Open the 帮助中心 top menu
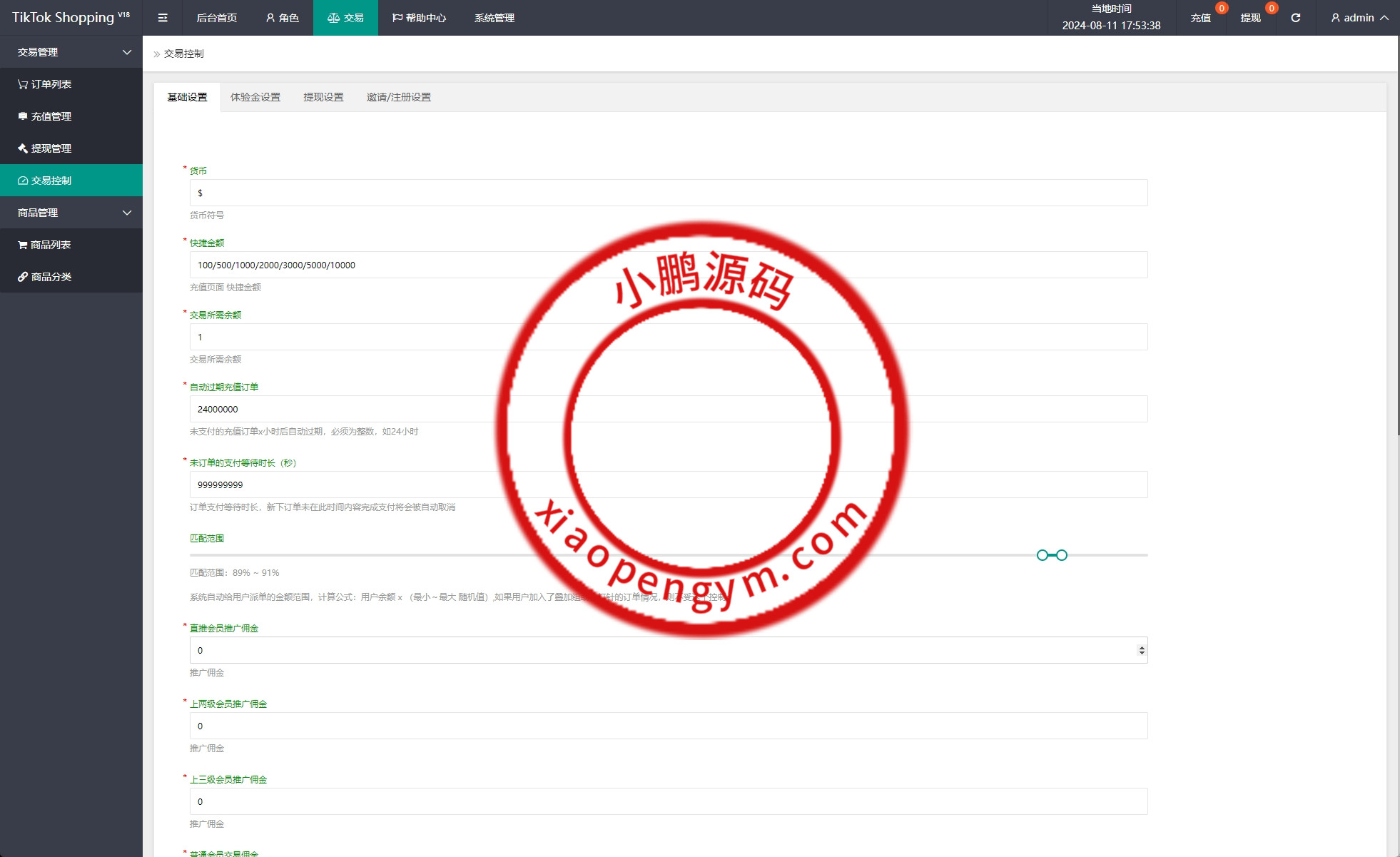Viewport: 1400px width, 857px height. click(419, 18)
